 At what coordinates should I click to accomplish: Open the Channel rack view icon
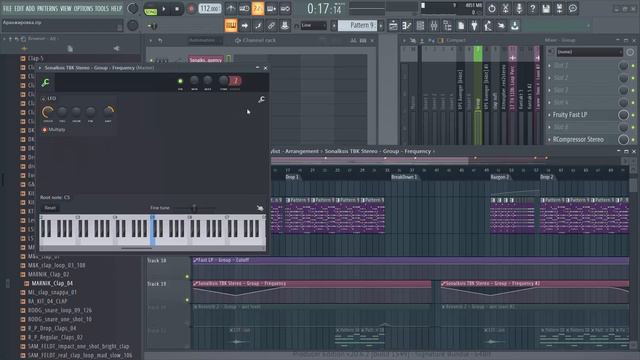click(x=420, y=26)
